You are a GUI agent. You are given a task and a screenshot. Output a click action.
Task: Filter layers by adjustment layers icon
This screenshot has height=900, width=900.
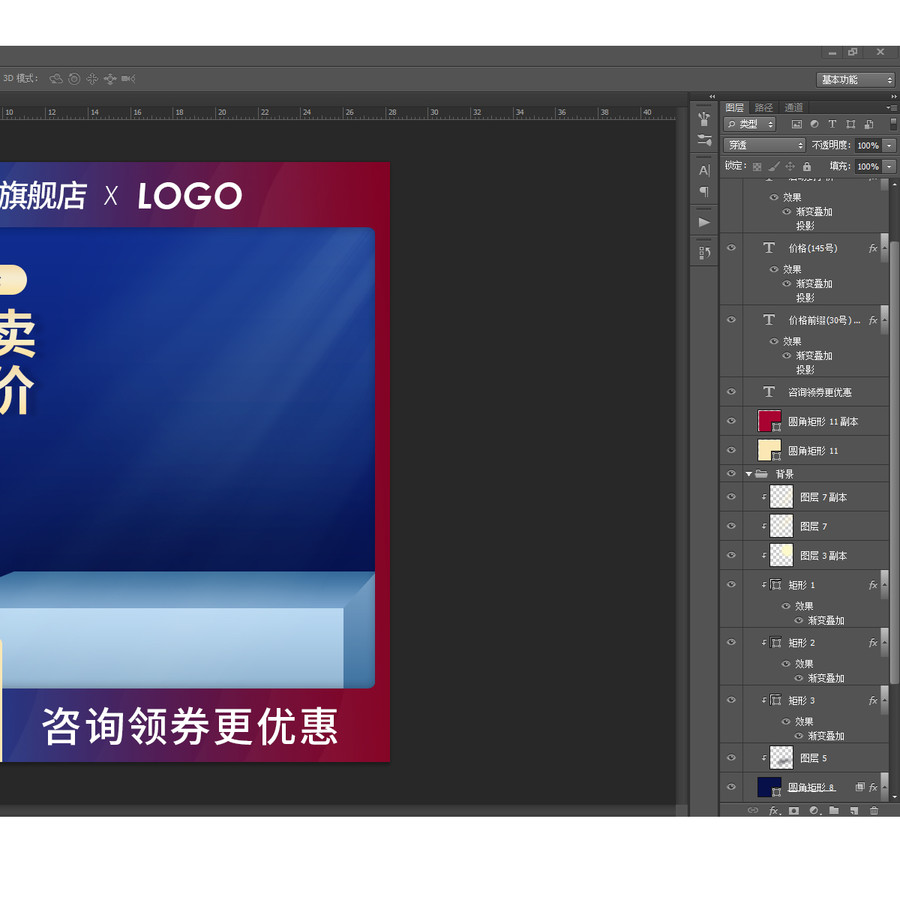click(x=814, y=124)
